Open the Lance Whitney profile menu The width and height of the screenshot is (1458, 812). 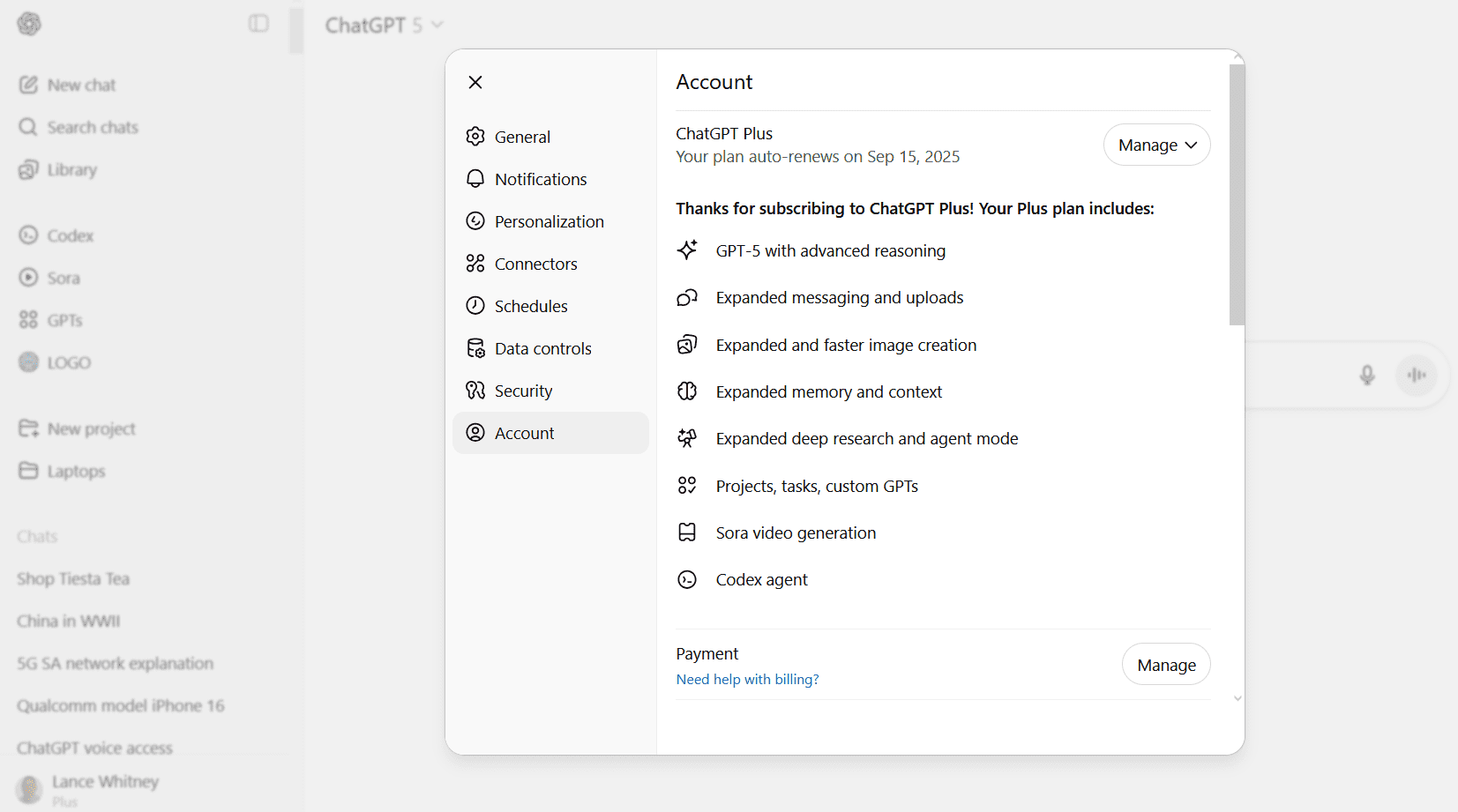pos(88,788)
